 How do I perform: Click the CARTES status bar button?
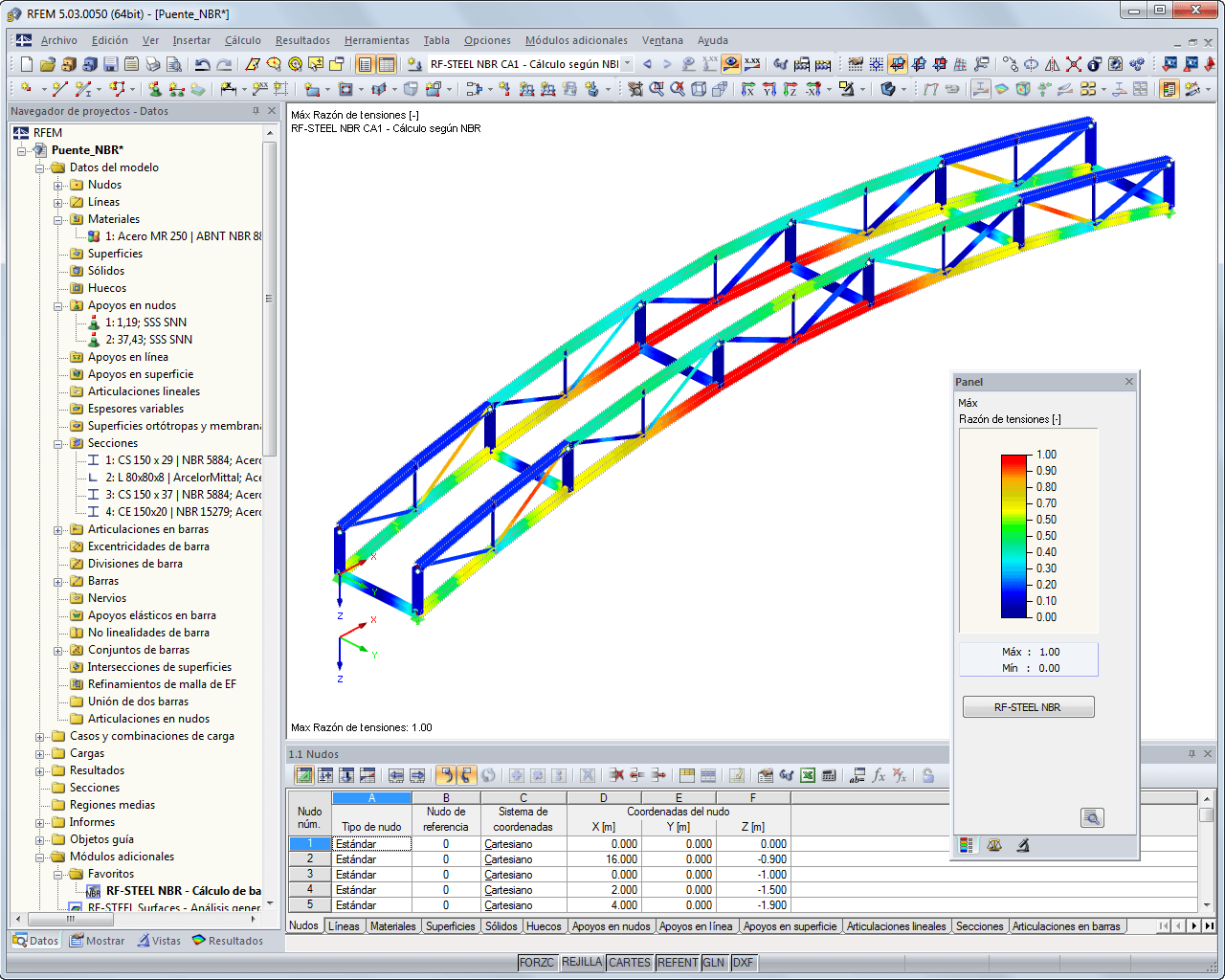tap(630, 962)
